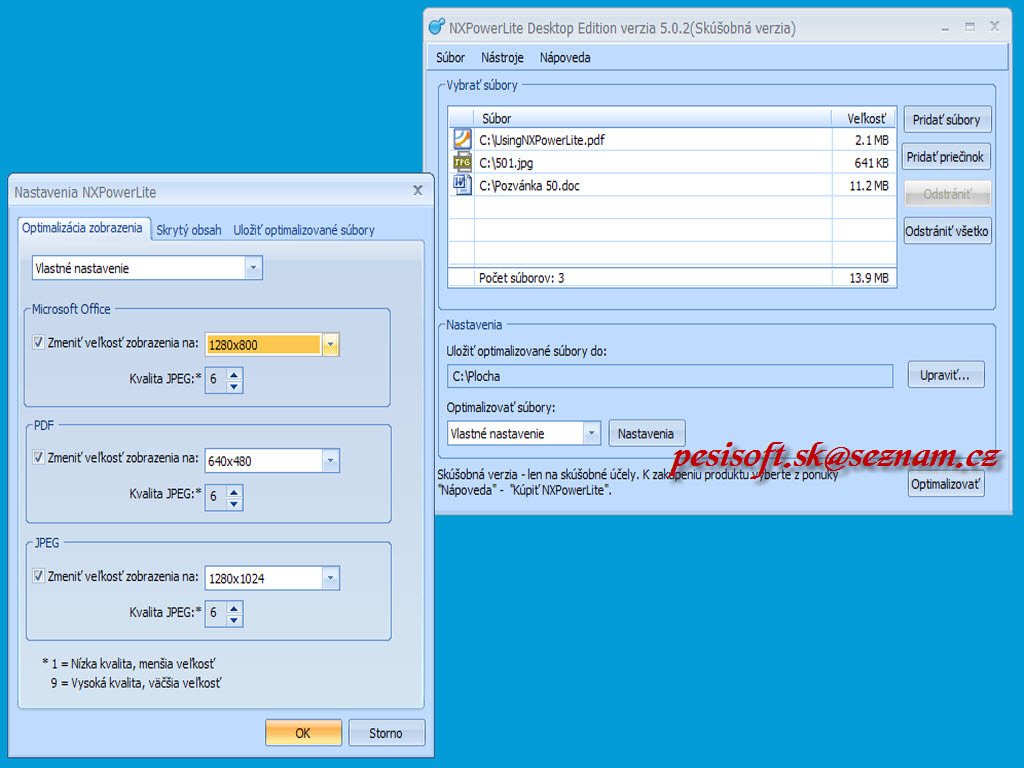Confirm settings with OK button
1024x768 pixels.
(x=303, y=733)
